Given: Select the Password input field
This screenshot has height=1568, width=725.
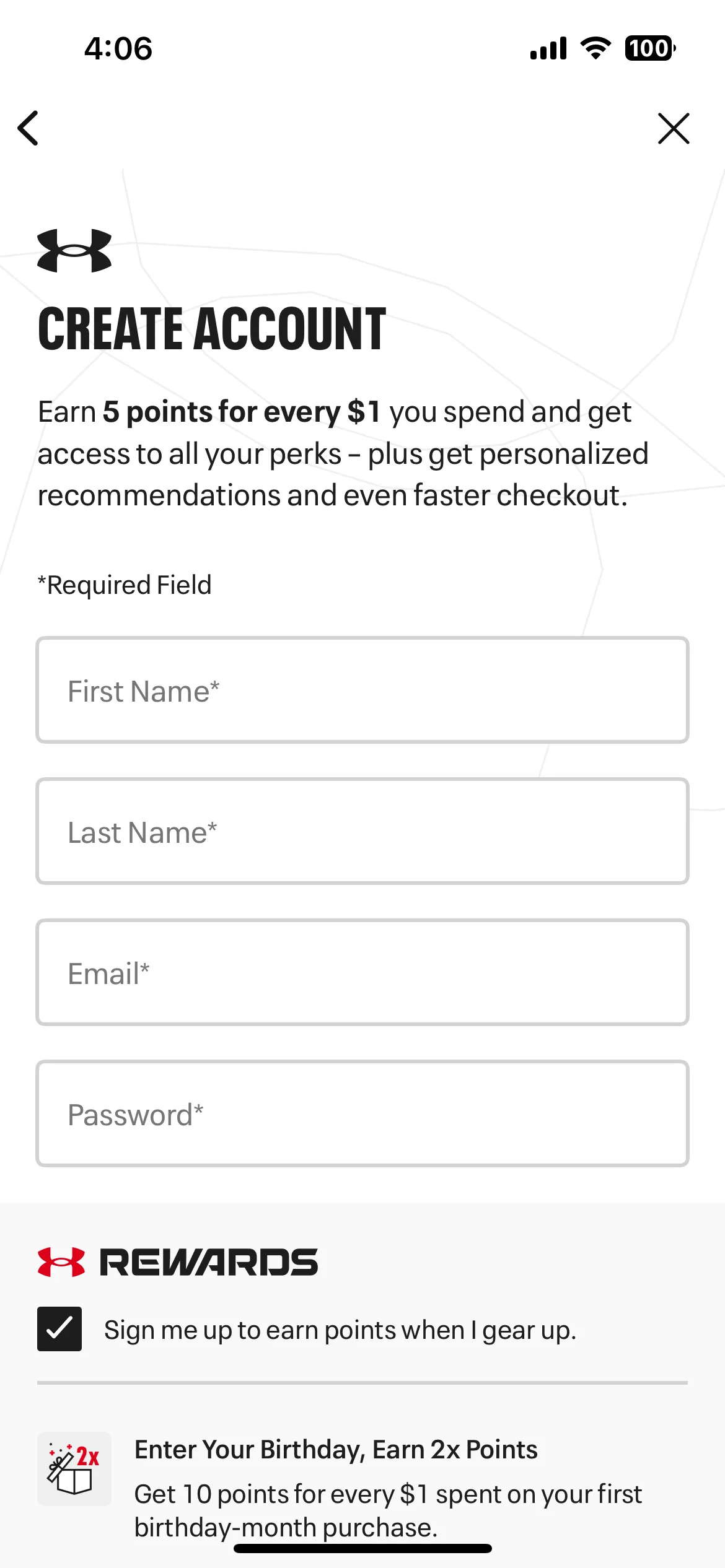Looking at the screenshot, I should pos(362,1113).
